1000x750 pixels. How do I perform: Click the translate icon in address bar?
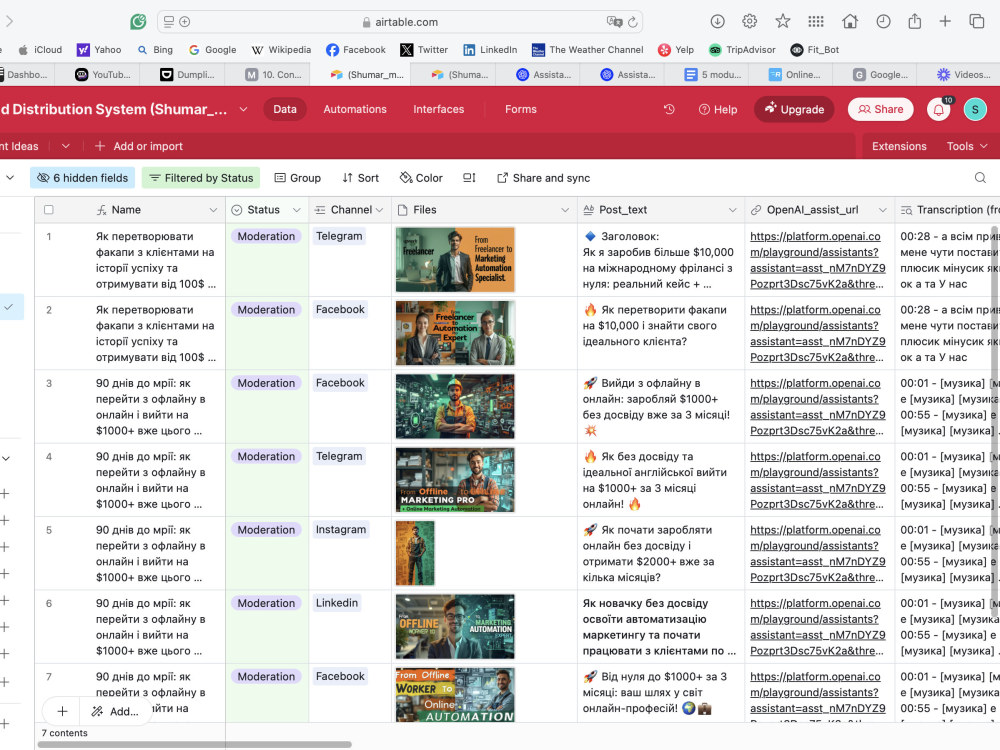tap(614, 22)
